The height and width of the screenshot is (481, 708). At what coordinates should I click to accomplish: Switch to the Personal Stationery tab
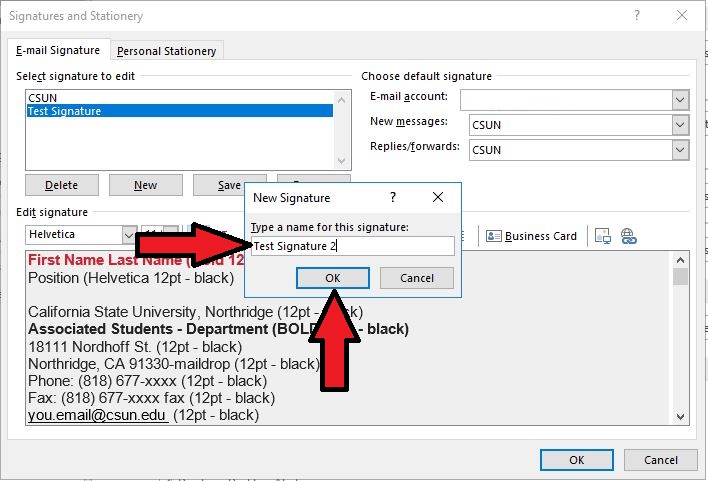167,51
